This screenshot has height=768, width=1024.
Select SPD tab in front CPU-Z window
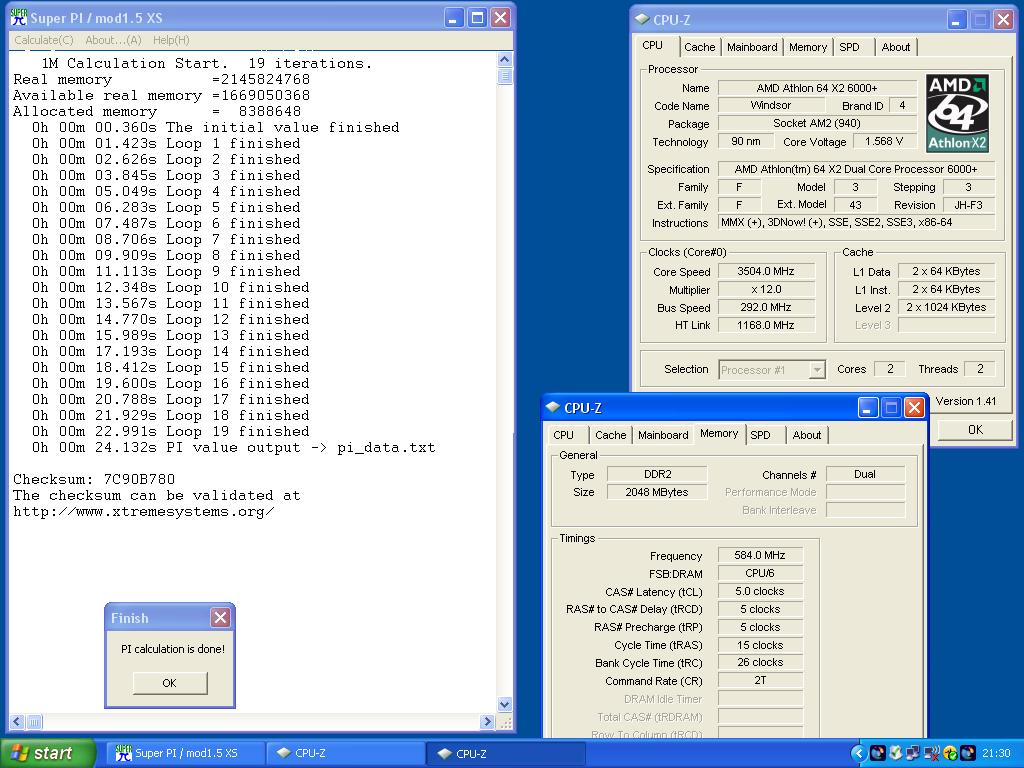pyautogui.click(x=760, y=435)
